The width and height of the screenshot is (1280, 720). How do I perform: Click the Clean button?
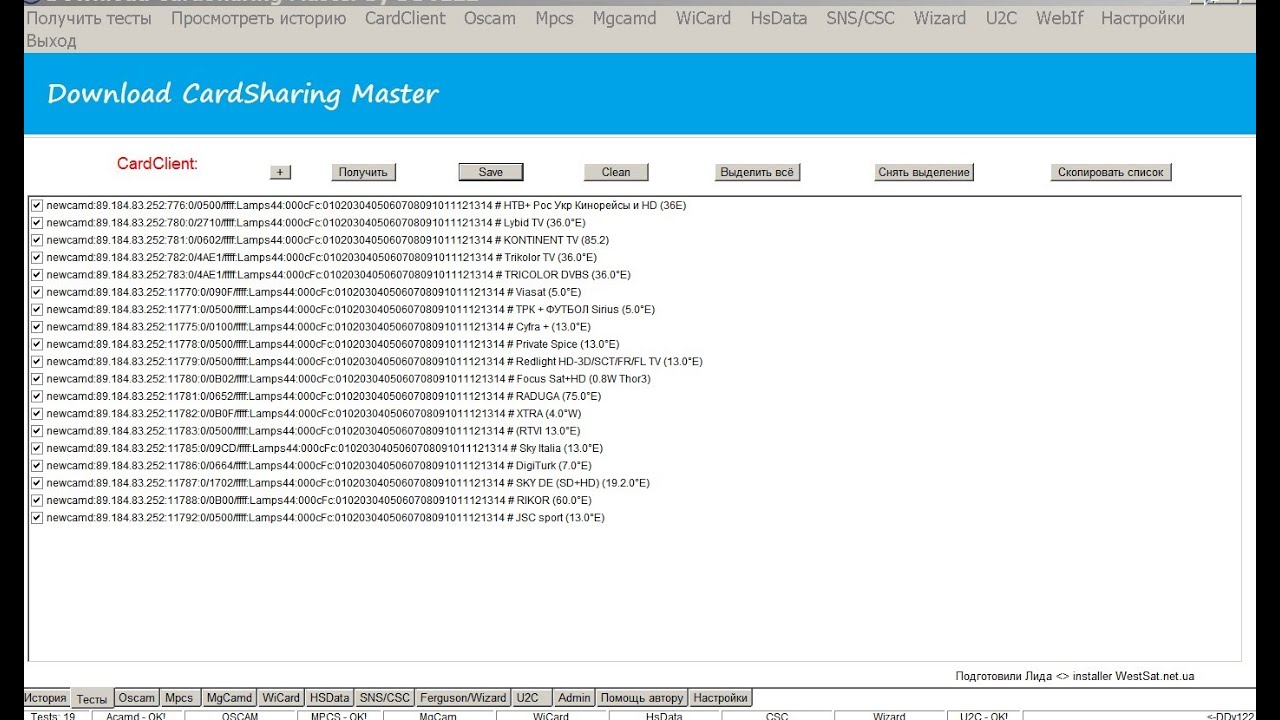click(x=616, y=172)
